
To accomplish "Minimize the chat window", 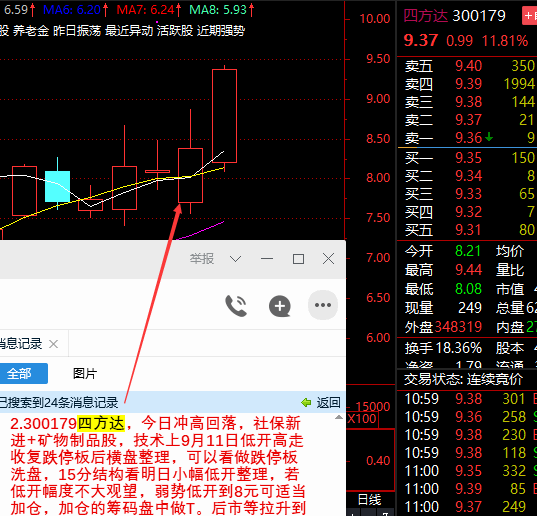I will 267,259.
